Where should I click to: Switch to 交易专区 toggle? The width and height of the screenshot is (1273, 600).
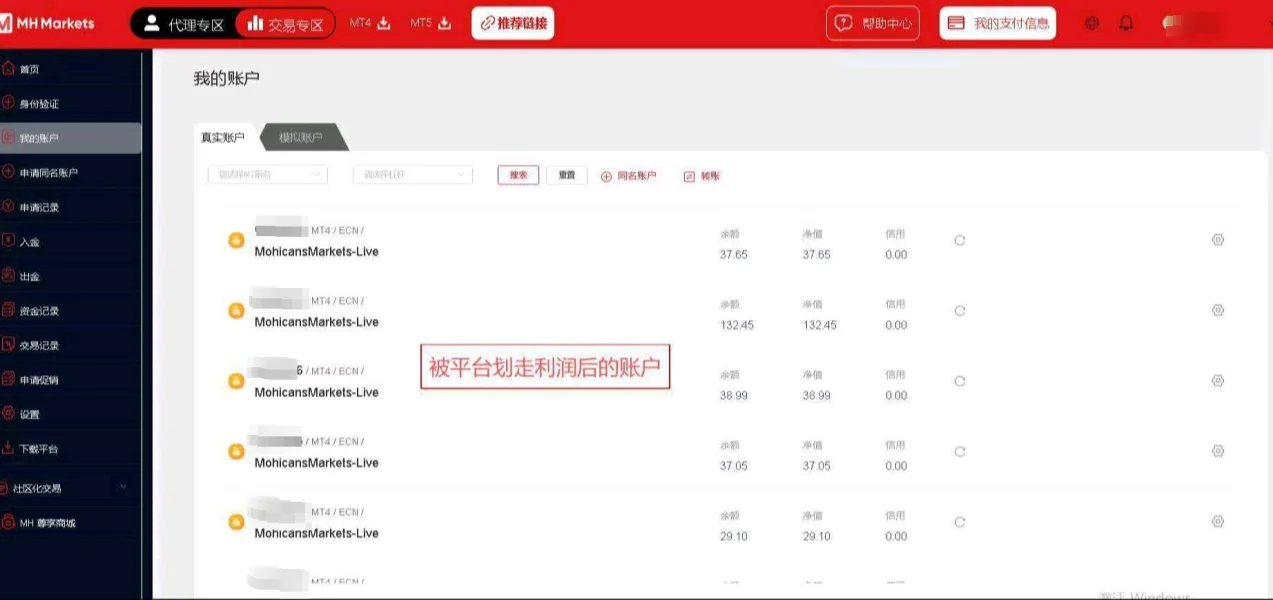coord(286,24)
